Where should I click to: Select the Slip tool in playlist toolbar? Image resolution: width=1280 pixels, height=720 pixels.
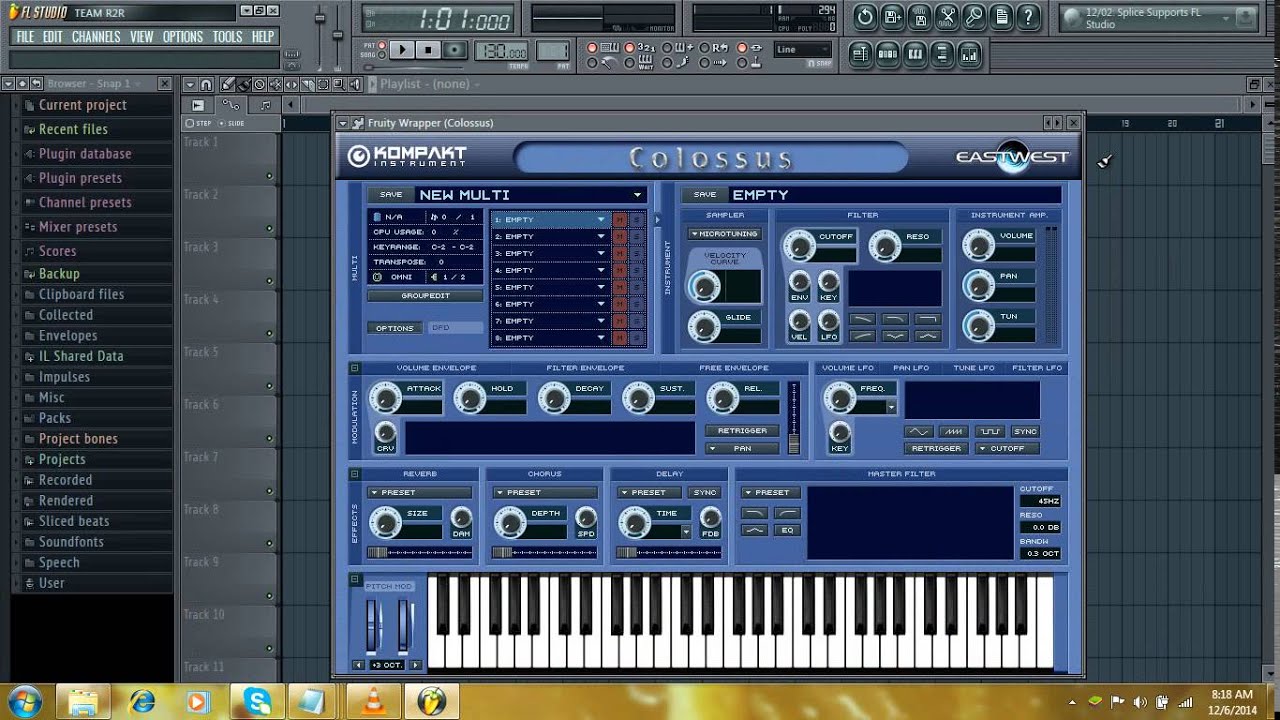292,84
